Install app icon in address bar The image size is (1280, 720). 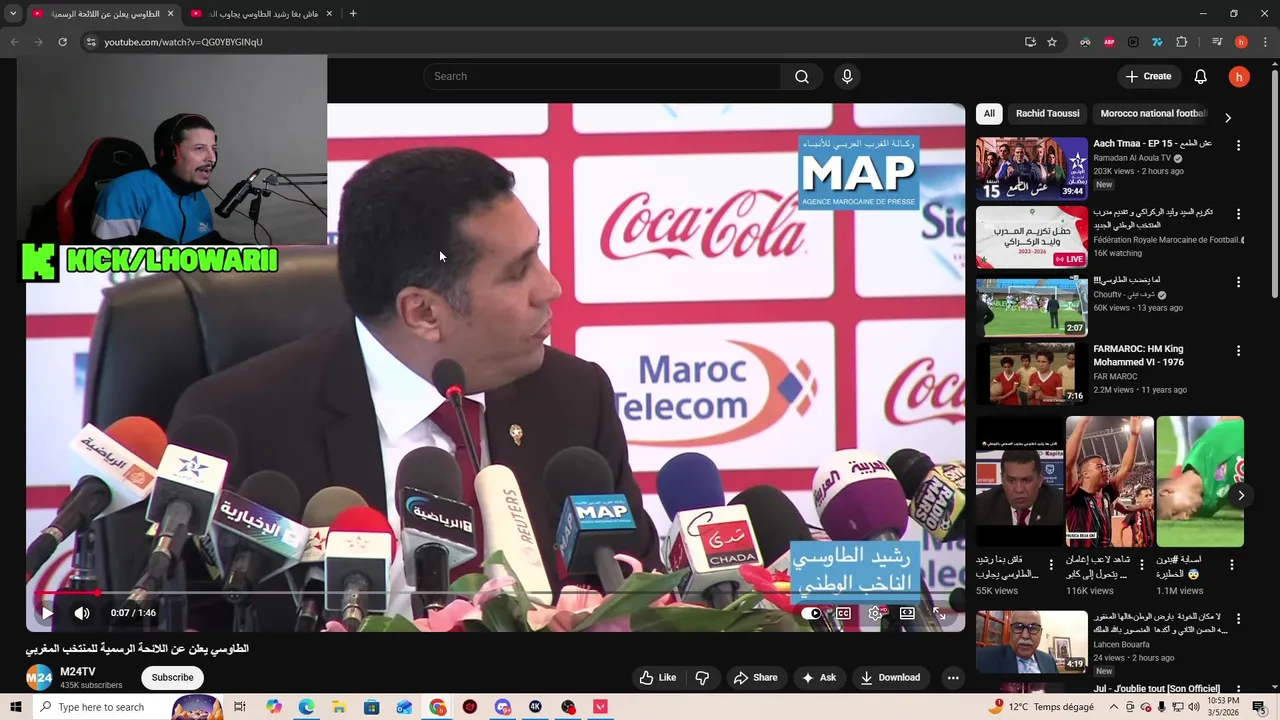[x=1030, y=42]
